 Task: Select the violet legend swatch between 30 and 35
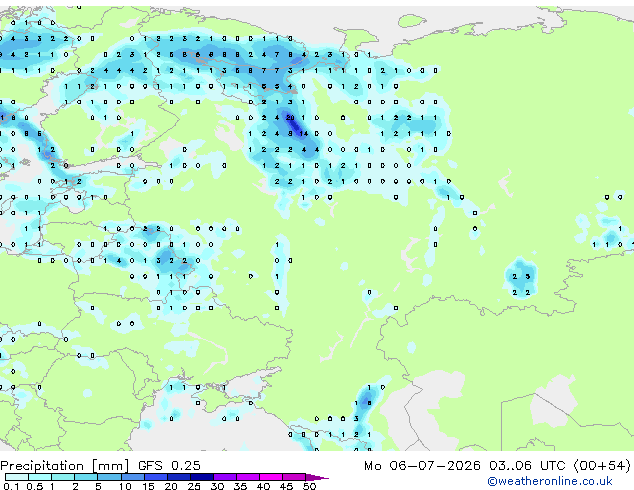point(225,477)
